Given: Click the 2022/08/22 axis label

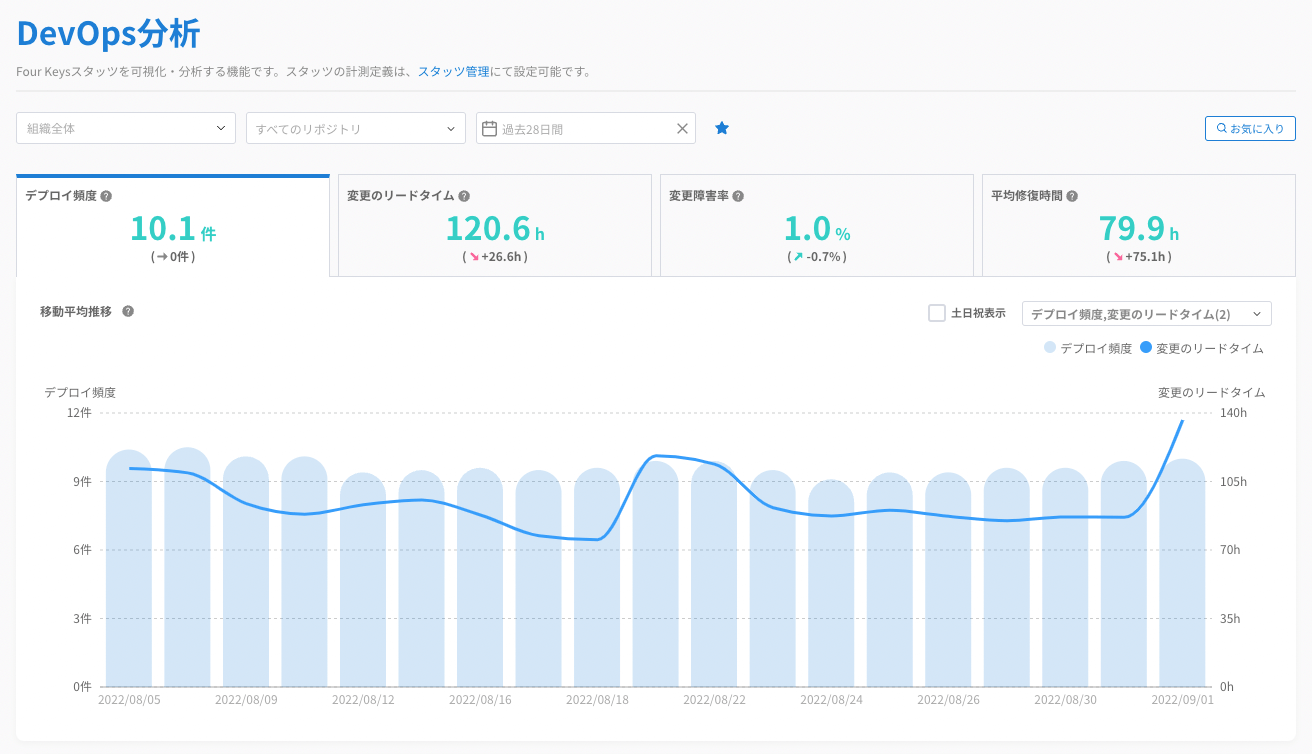Looking at the screenshot, I should click(714, 700).
